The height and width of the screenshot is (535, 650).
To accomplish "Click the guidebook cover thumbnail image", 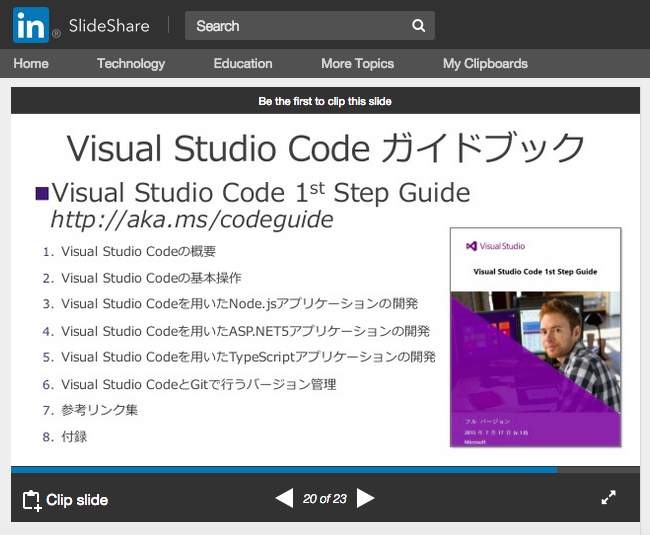I will pos(536,337).
